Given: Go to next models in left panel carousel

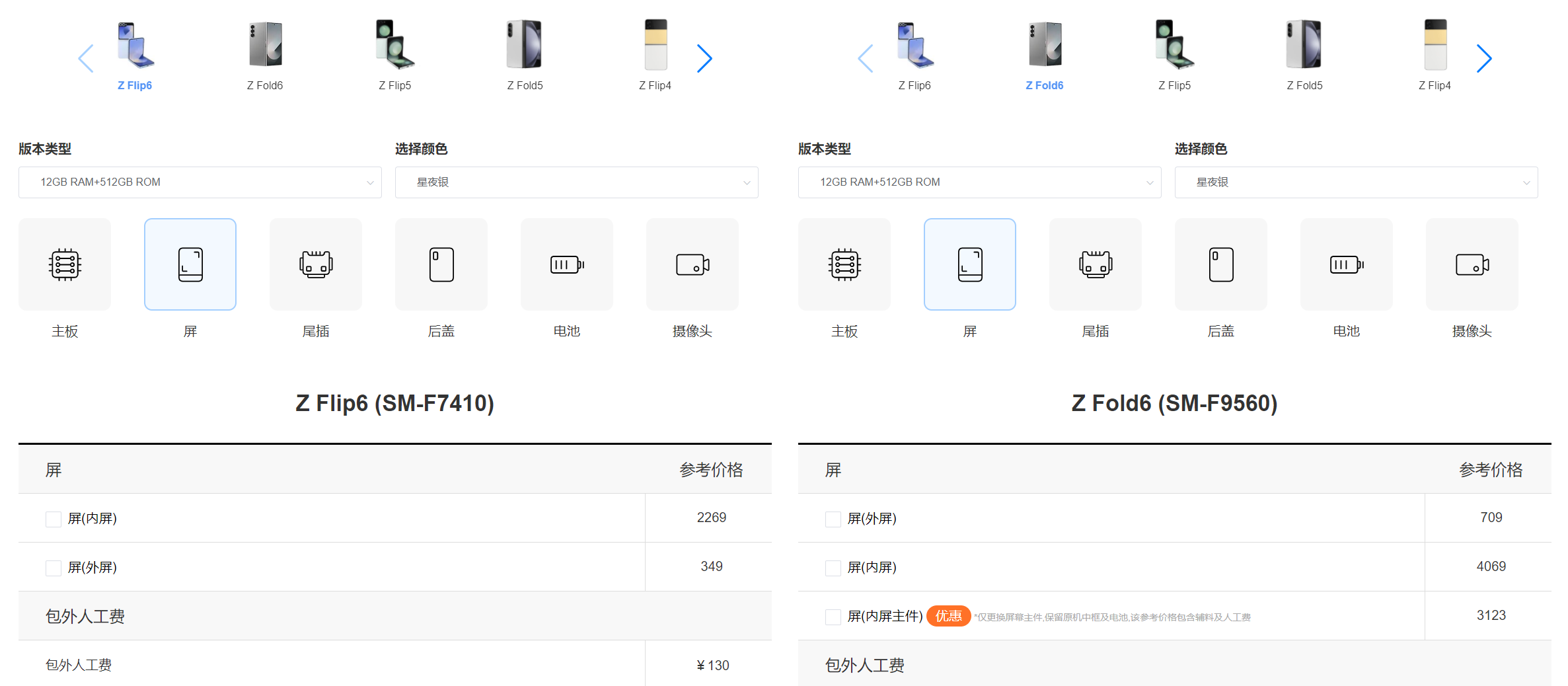Looking at the screenshot, I should (x=704, y=58).
